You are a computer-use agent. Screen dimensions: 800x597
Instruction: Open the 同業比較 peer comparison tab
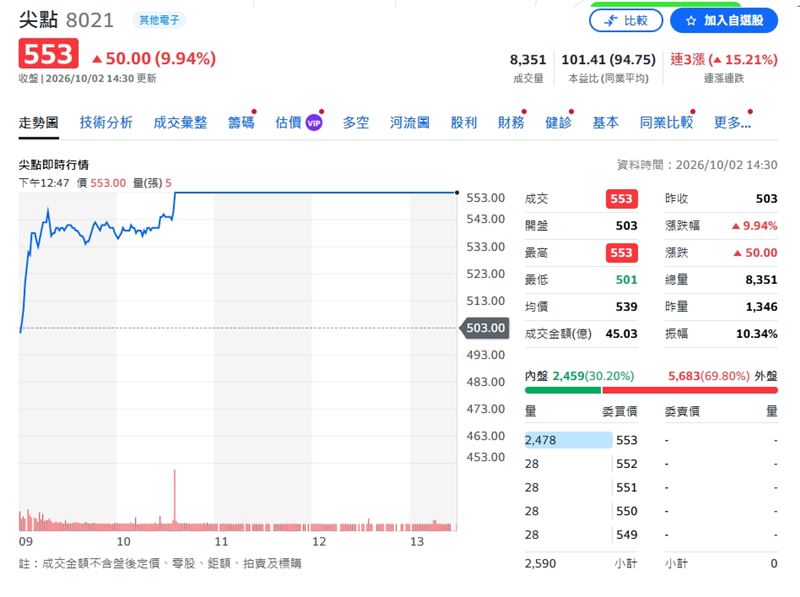coord(666,123)
